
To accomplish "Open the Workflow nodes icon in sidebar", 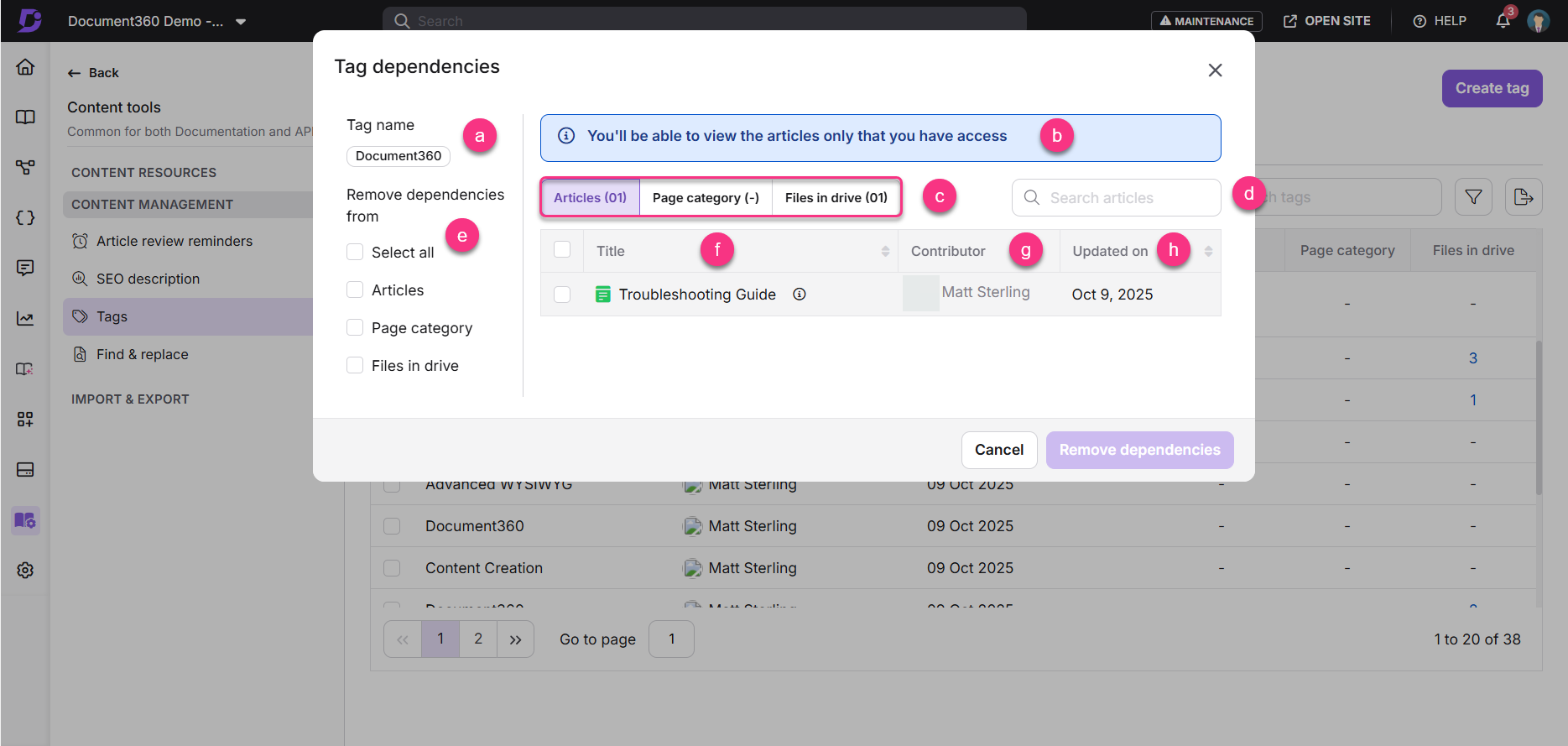I will (25, 168).
